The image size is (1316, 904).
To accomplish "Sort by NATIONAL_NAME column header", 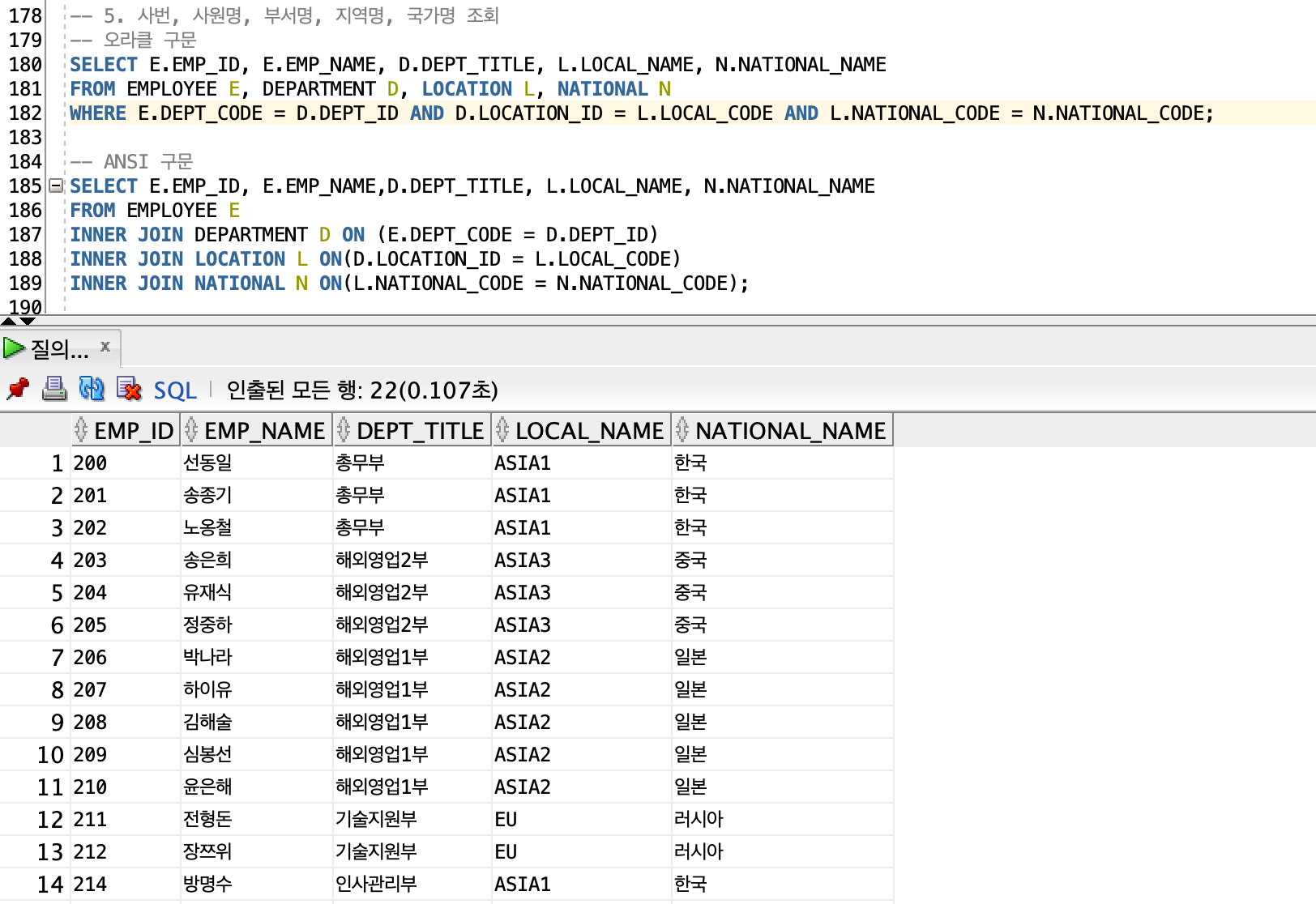I will tap(782, 430).
